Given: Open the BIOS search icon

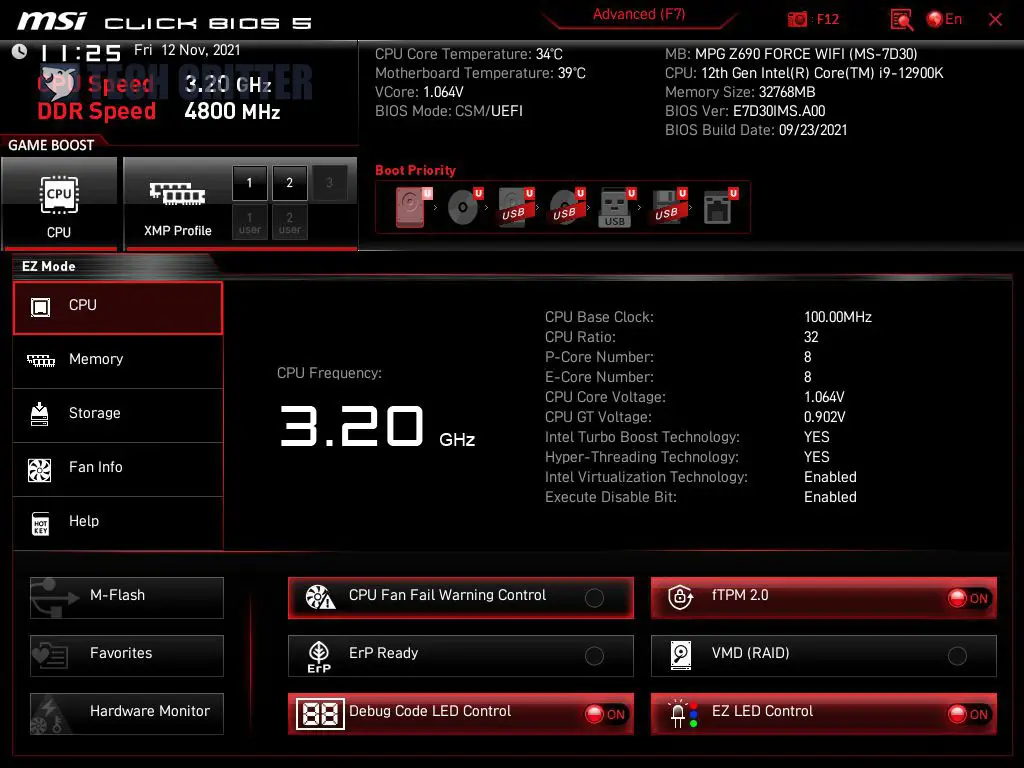Looking at the screenshot, I should (x=901, y=20).
